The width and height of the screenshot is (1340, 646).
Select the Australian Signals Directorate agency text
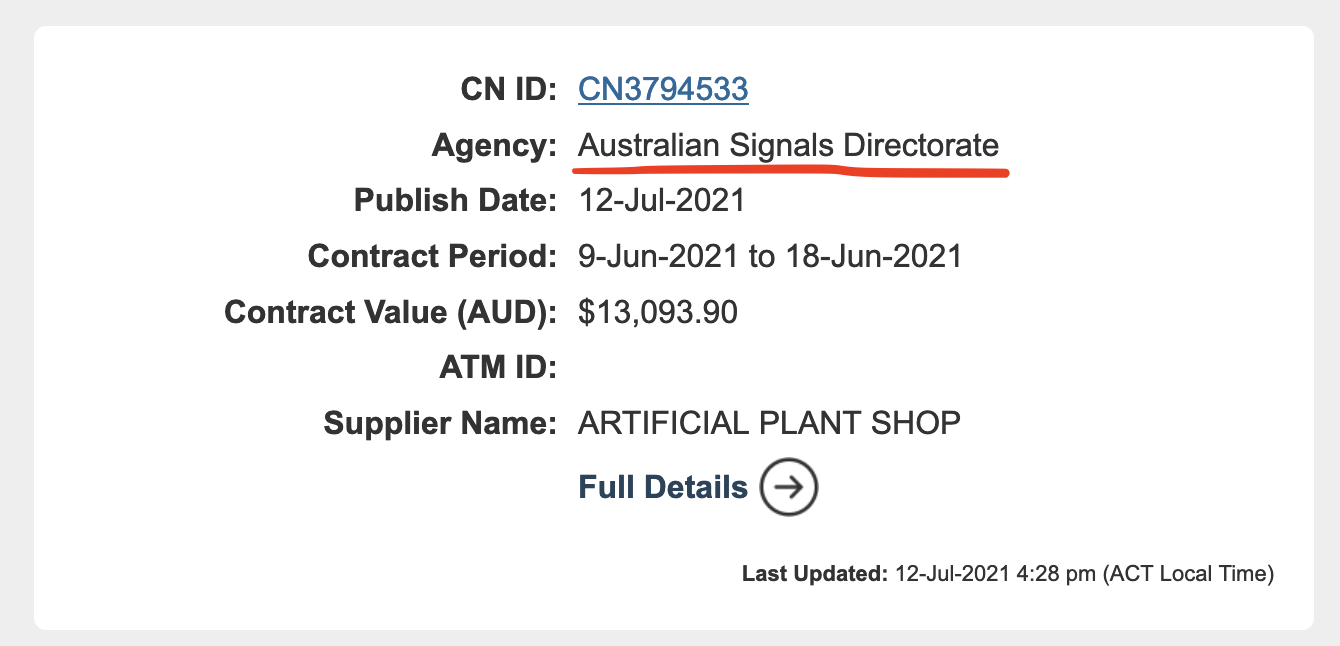[789, 145]
